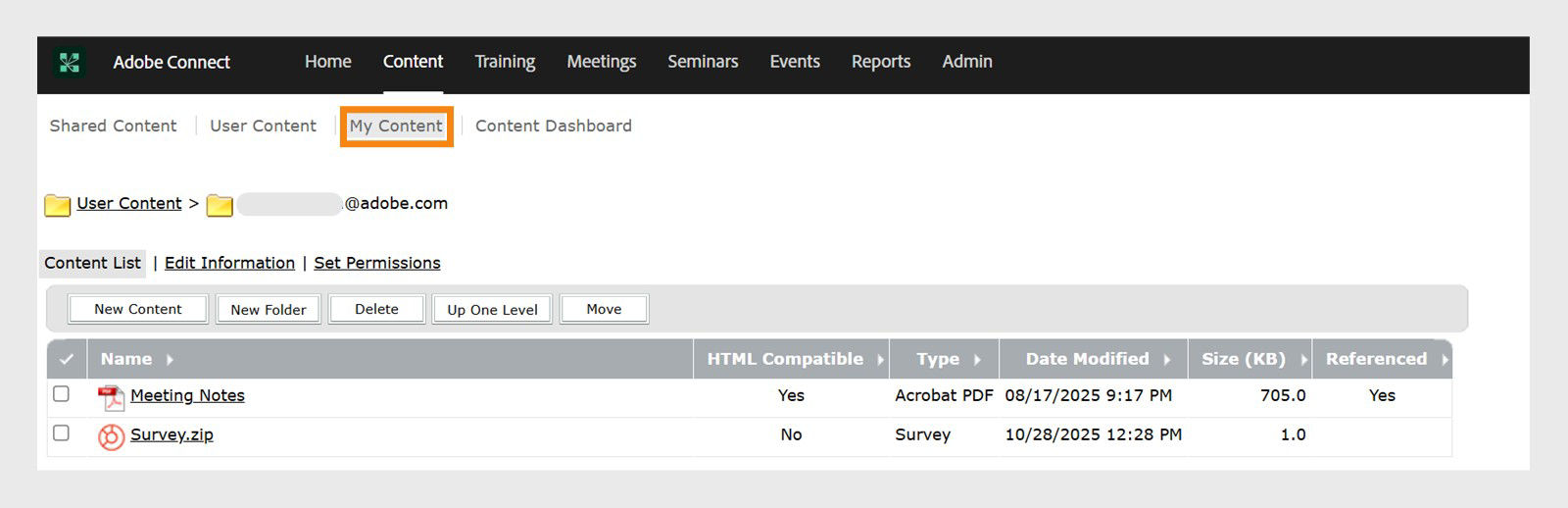Image resolution: width=1568 pixels, height=508 pixels.
Task: Click the Adobe Connect logo icon
Action: coord(69,63)
